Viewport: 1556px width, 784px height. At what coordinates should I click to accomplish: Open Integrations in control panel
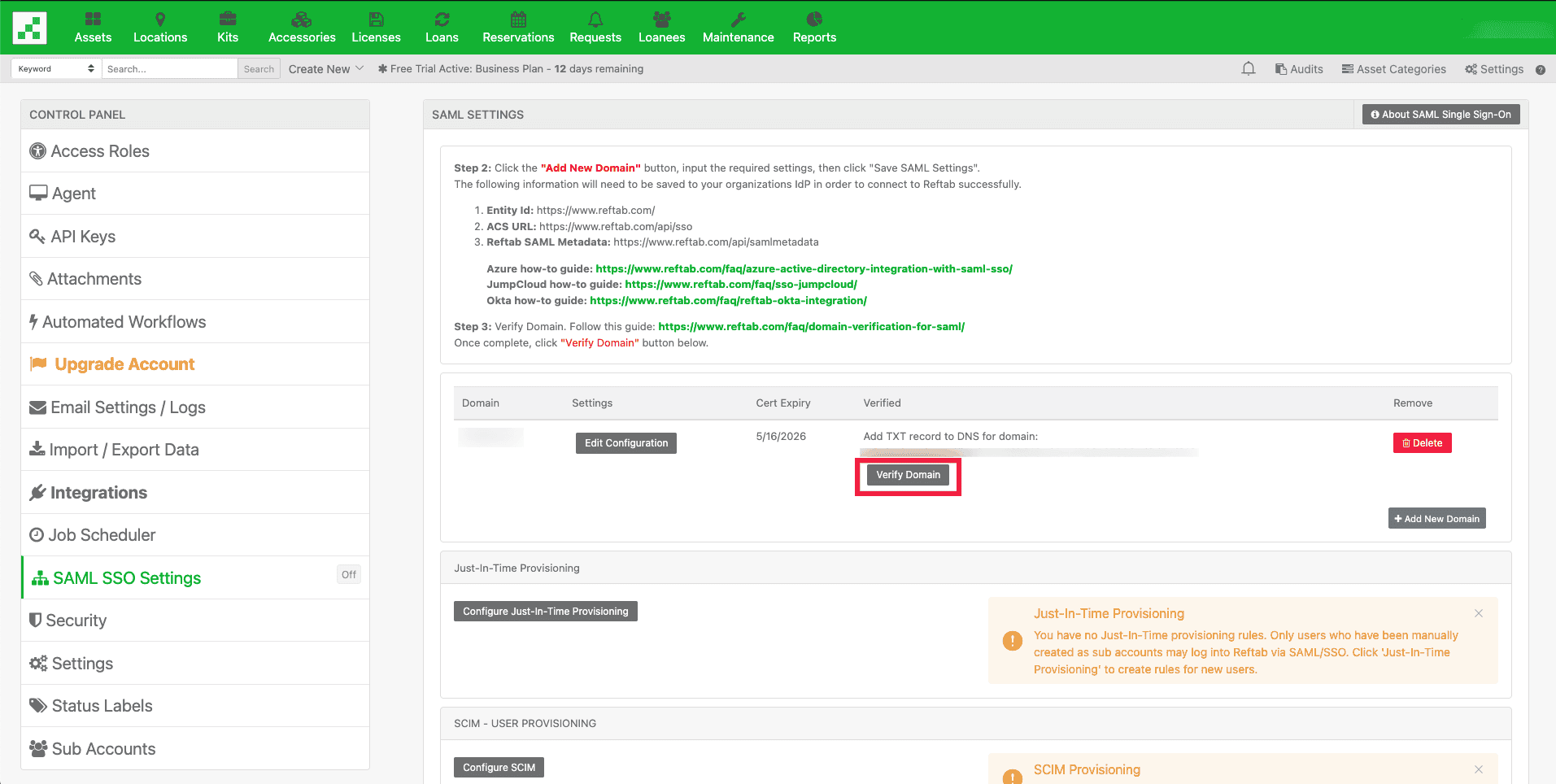195,493
